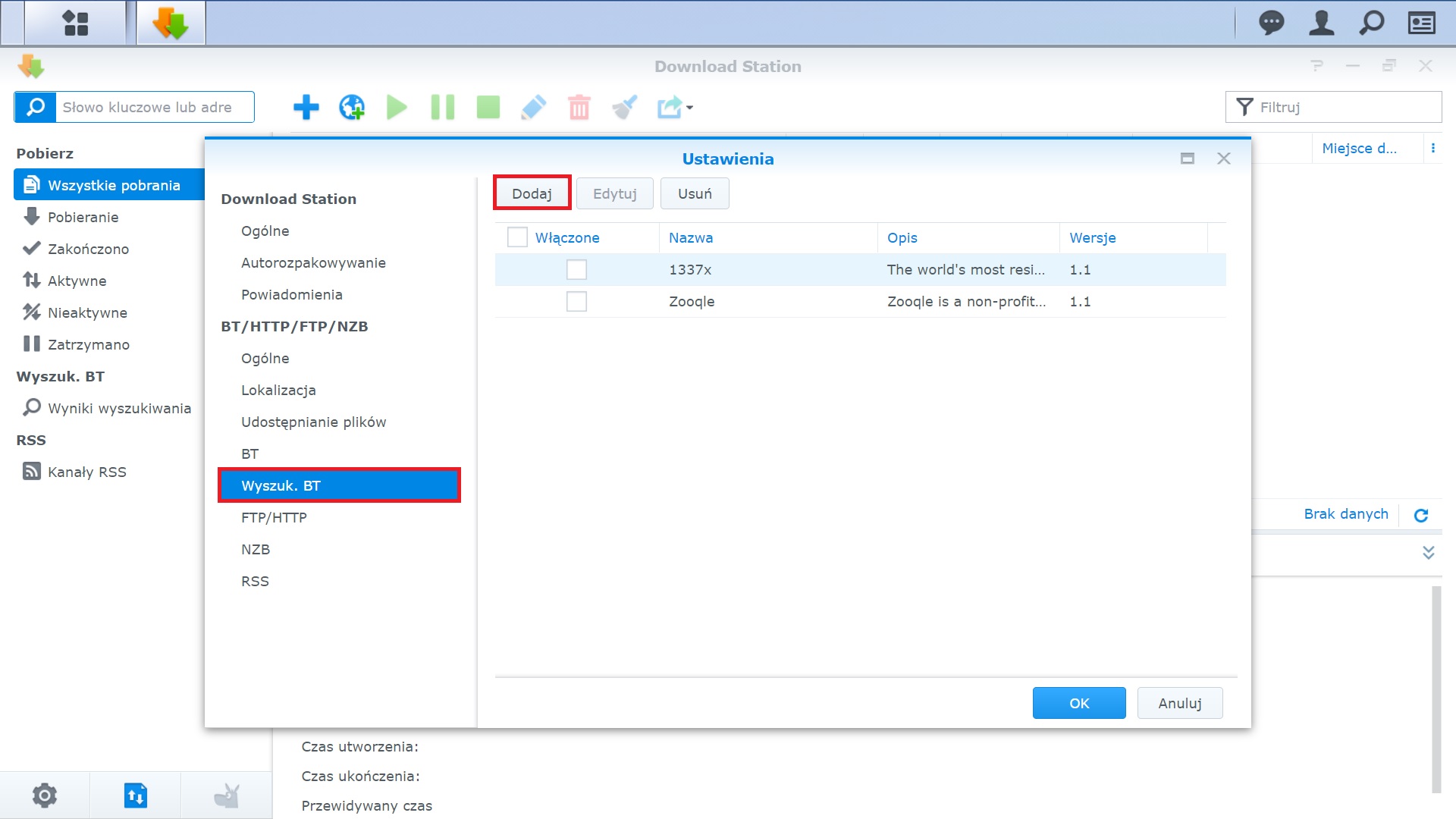1456x819 pixels.
Task: Click the refresh icon next to Brak danych
Action: [x=1421, y=516]
